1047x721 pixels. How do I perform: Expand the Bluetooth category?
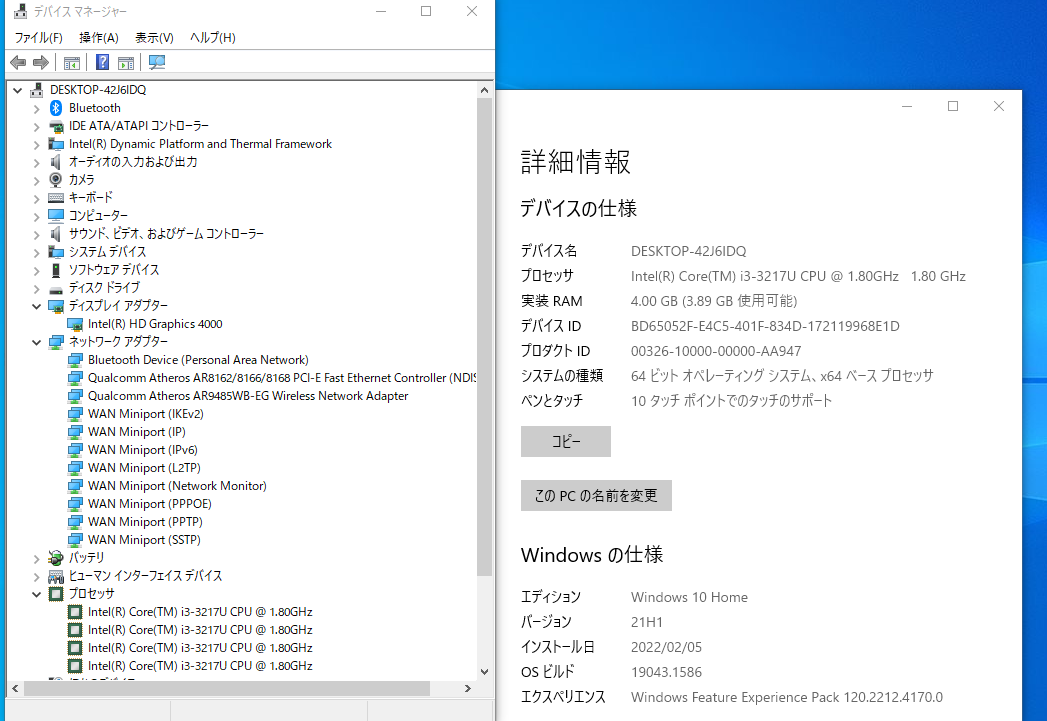click(x=37, y=108)
